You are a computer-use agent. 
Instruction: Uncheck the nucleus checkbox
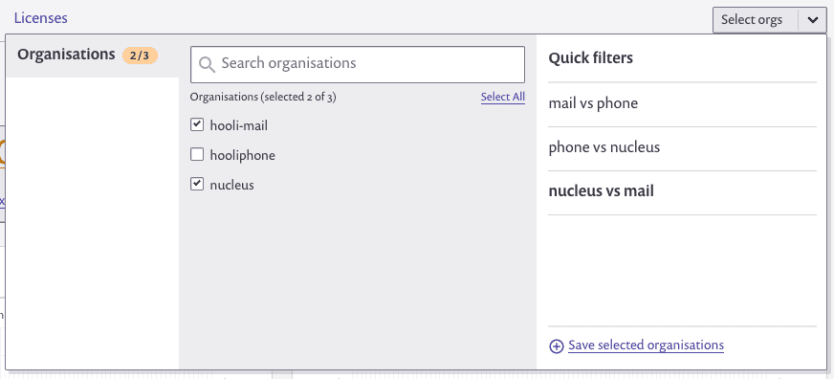coord(197,184)
